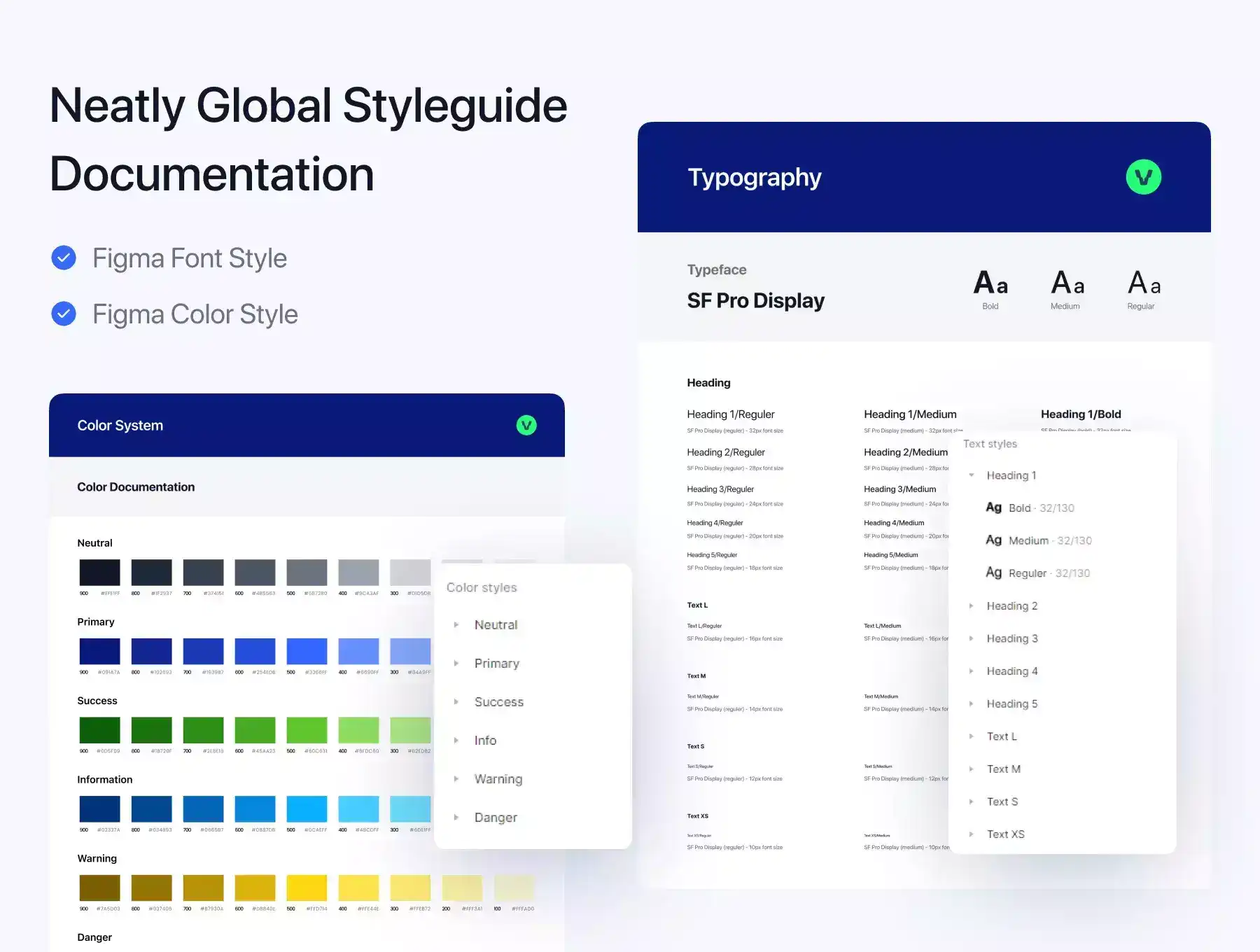Click the Ag icon for Reguler 32/130

point(993,573)
